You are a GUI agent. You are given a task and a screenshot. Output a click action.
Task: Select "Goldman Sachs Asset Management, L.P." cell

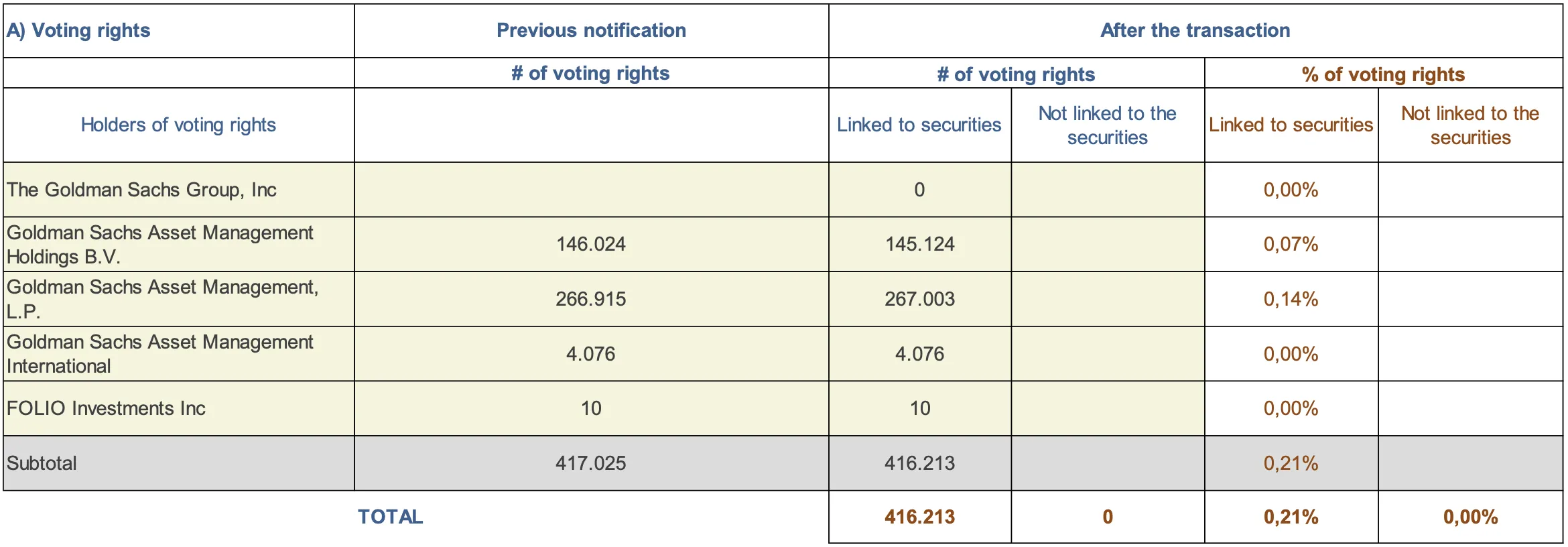click(x=162, y=300)
